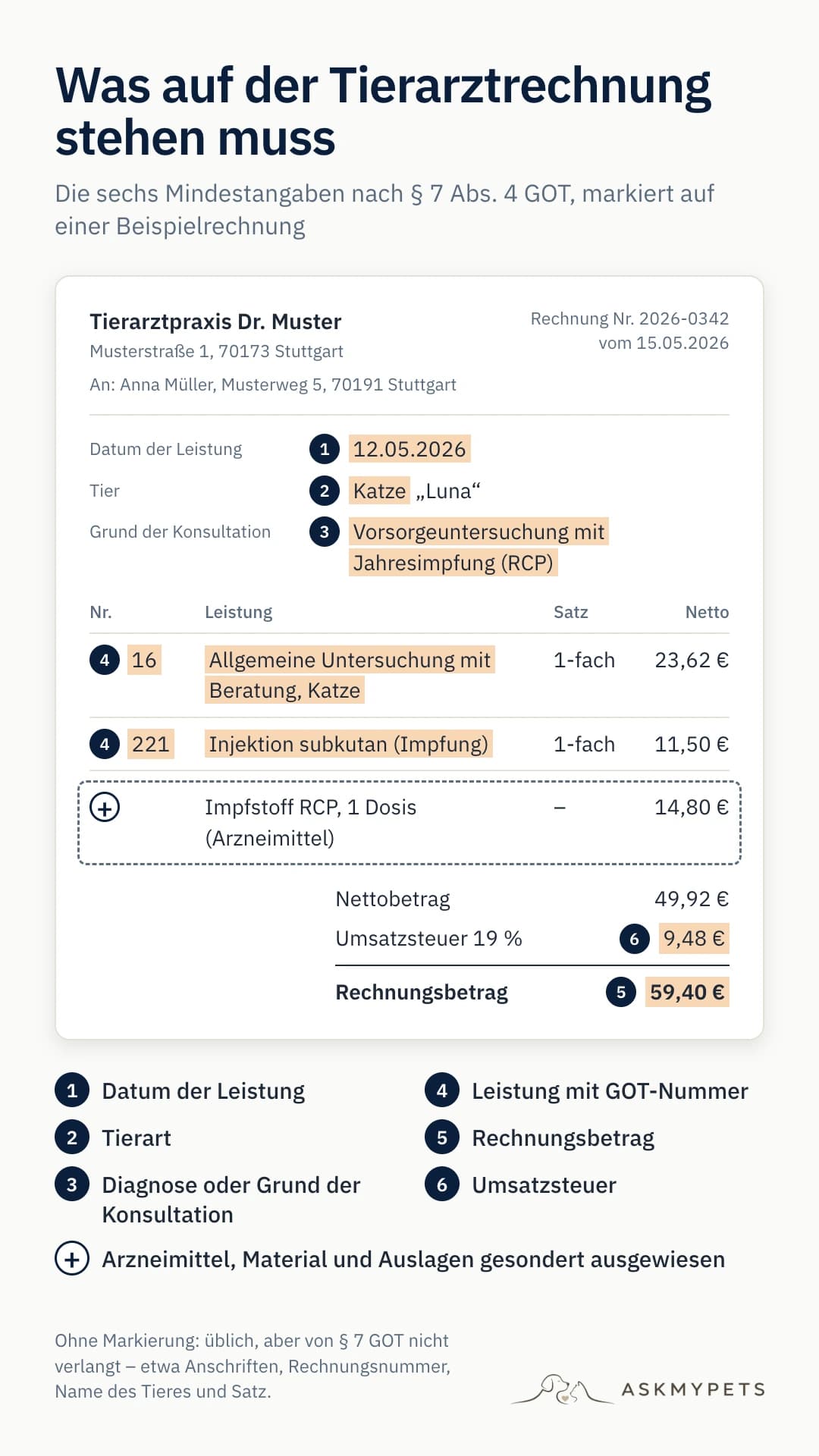Viewport: 819px width, 1456px height.
Task: Click the dash in the Satz column of Impfstoff row
Action: click(x=560, y=808)
